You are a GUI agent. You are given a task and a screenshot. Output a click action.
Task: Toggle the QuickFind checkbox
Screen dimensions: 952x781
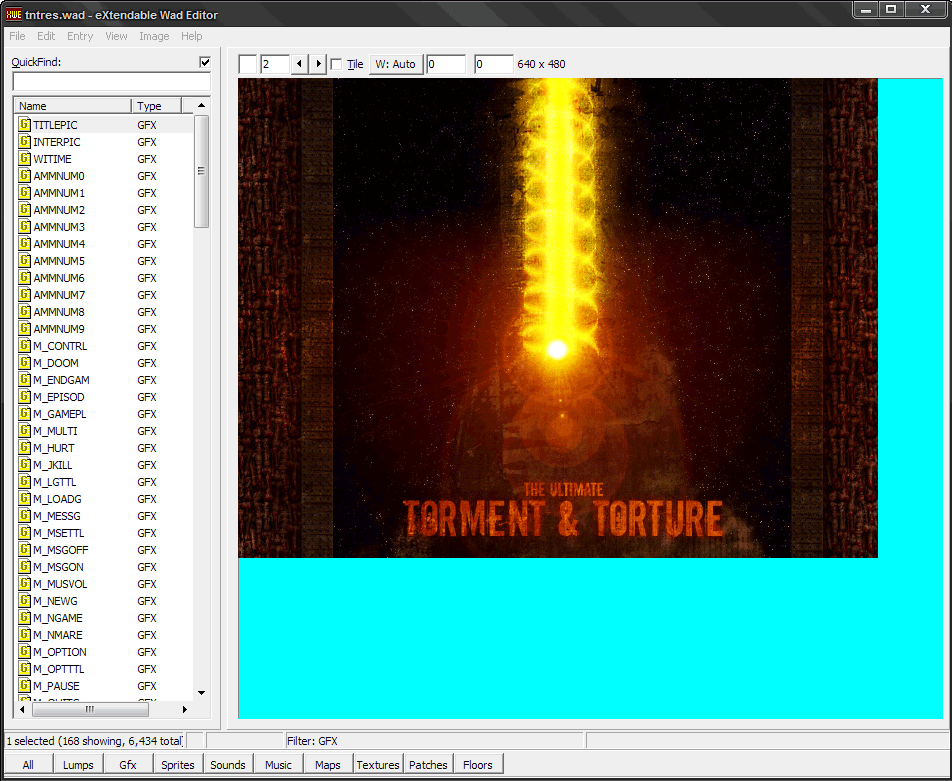205,61
